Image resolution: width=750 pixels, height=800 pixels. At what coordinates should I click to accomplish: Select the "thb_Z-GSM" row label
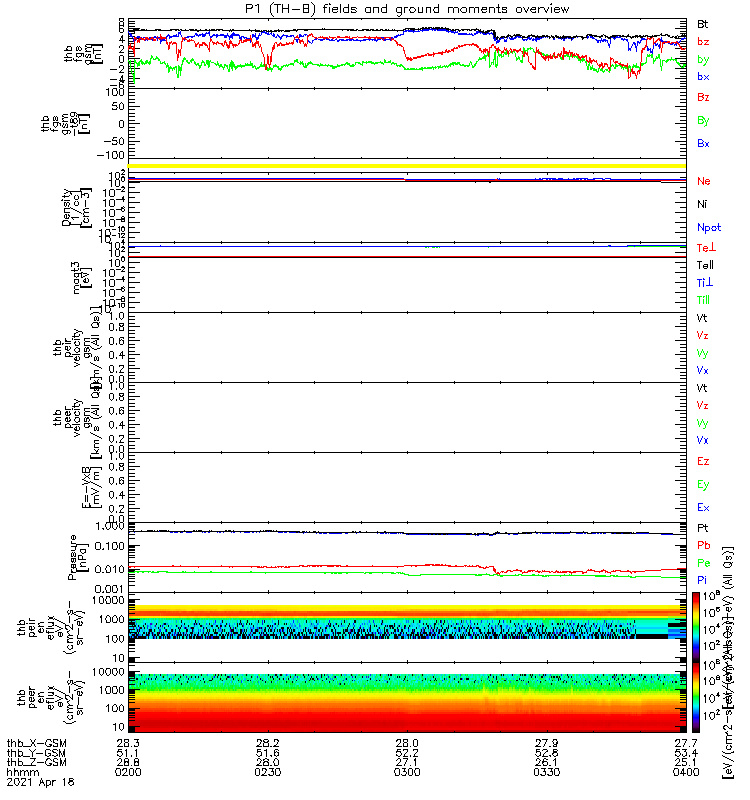36,762
